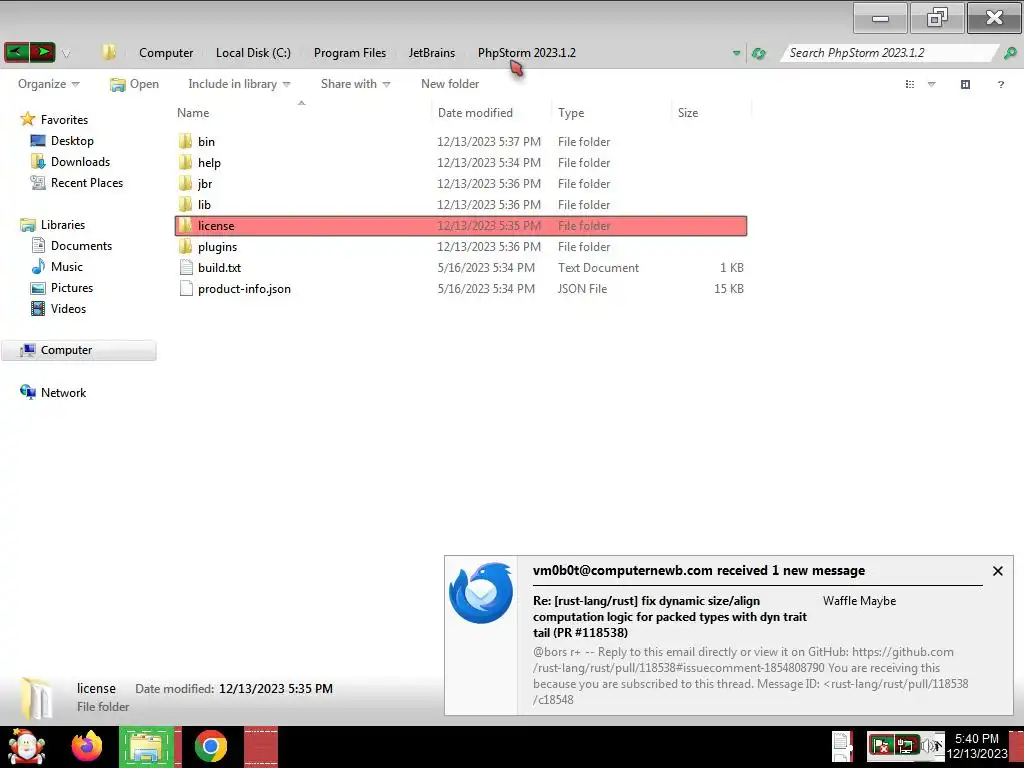1024x768 pixels.
Task: Dismiss the Thunderbird notification with X
Action: (x=997, y=571)
